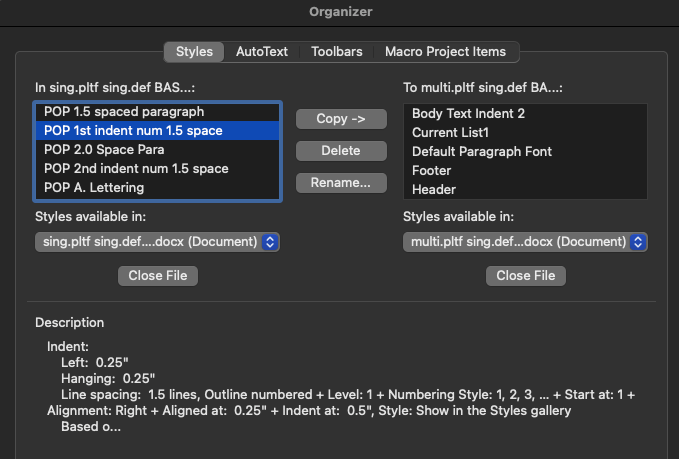Select POP 2nd indent num 1.5 space
The height and width of the screenshot is (459, 679).
[x=158, y=168]
